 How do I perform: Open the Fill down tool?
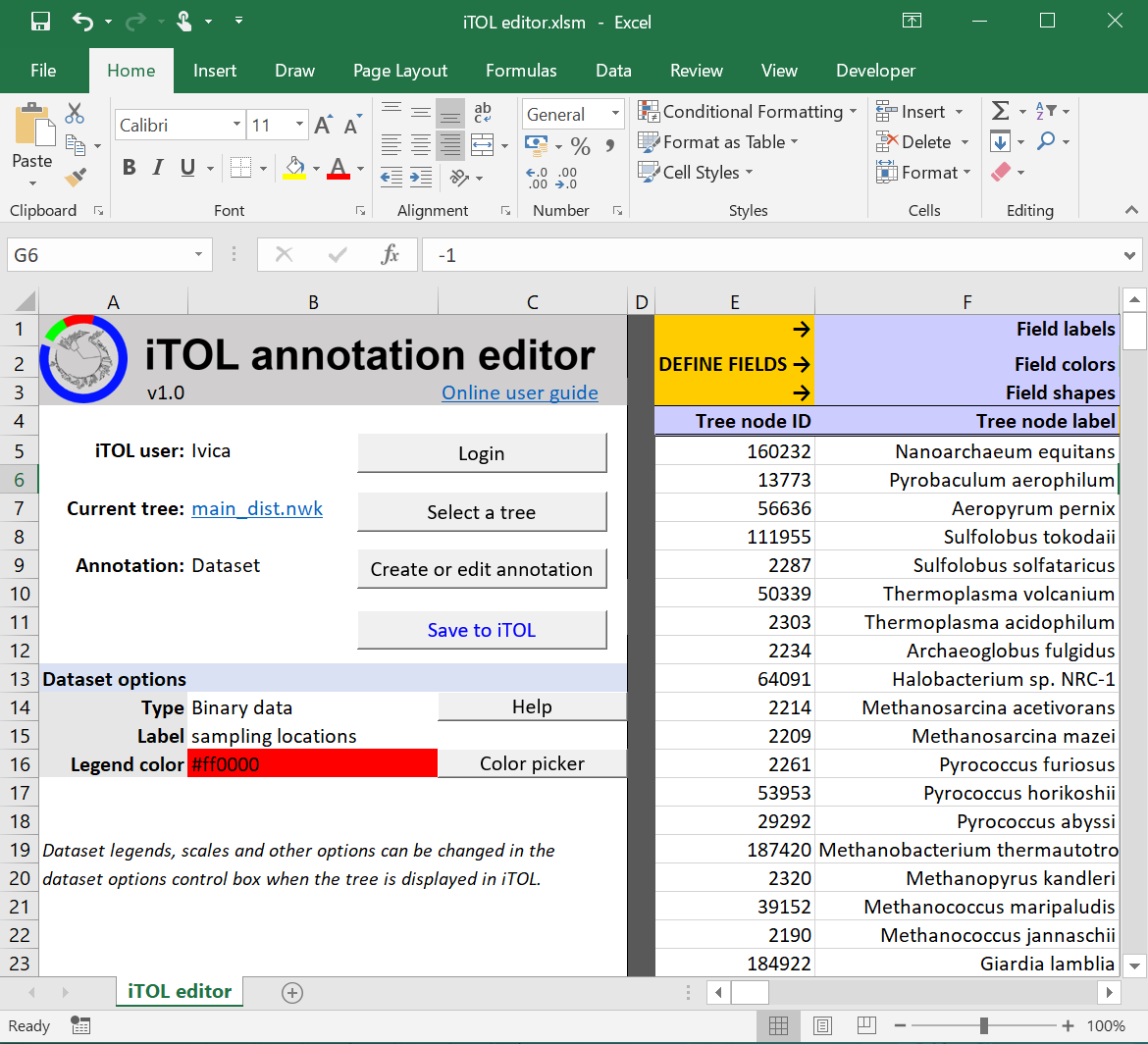pyautogui.click(x=1000, y=141)
